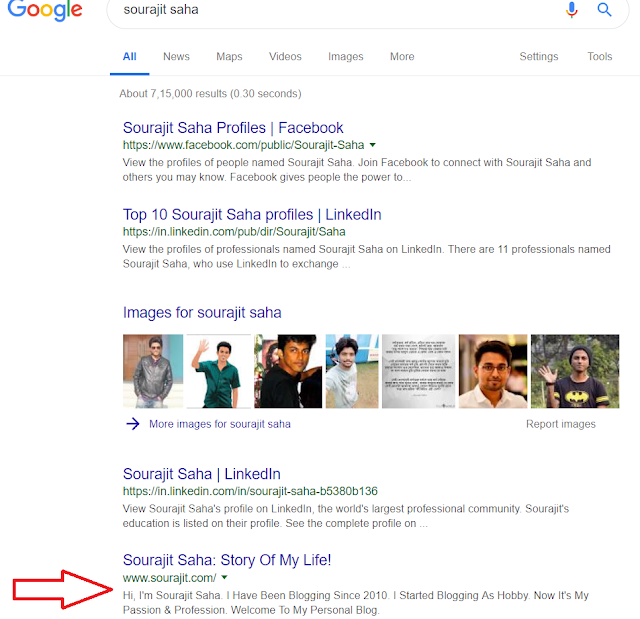The height and width of the screenshot is (619, 640).
Task: Open Top 10 Sourajit Saha profiles LinkedIn
Action: [252, 214]
